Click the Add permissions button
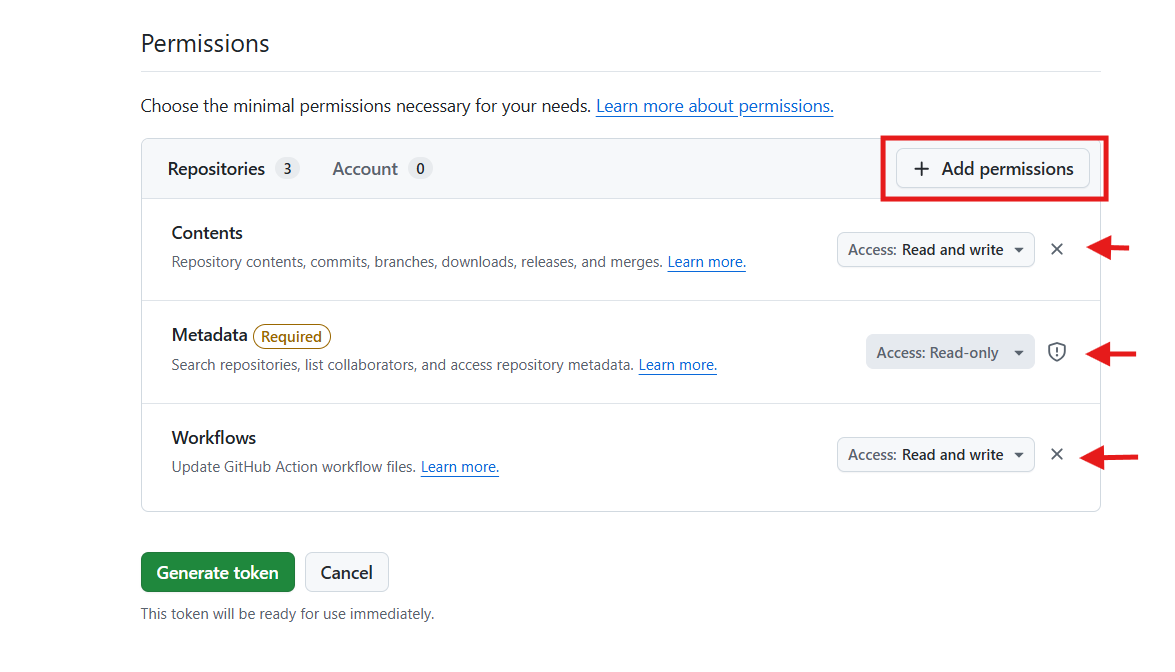 [x=993, y=169]
